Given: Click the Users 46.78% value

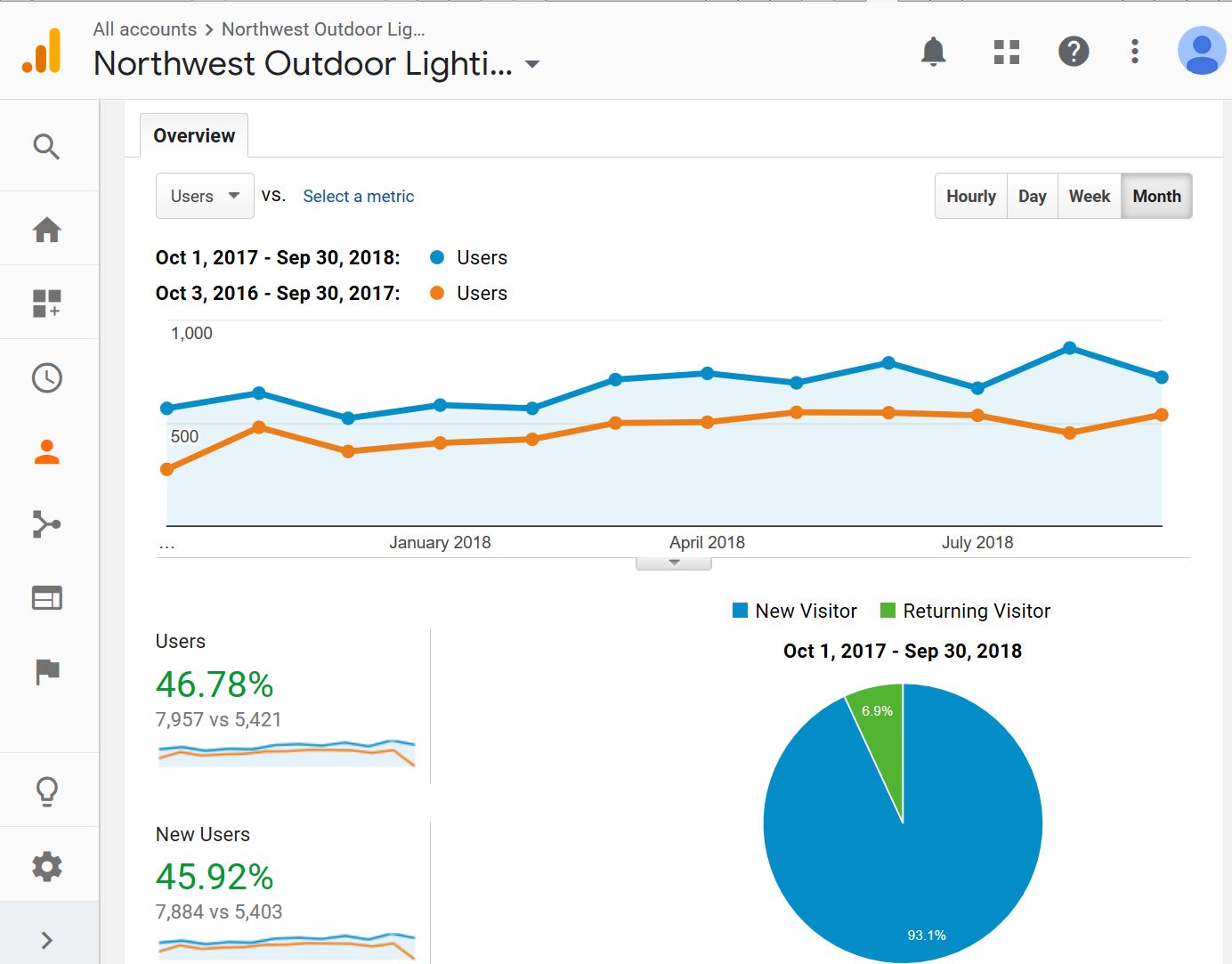Looking at the screenshot, I should tap(215, 685).
